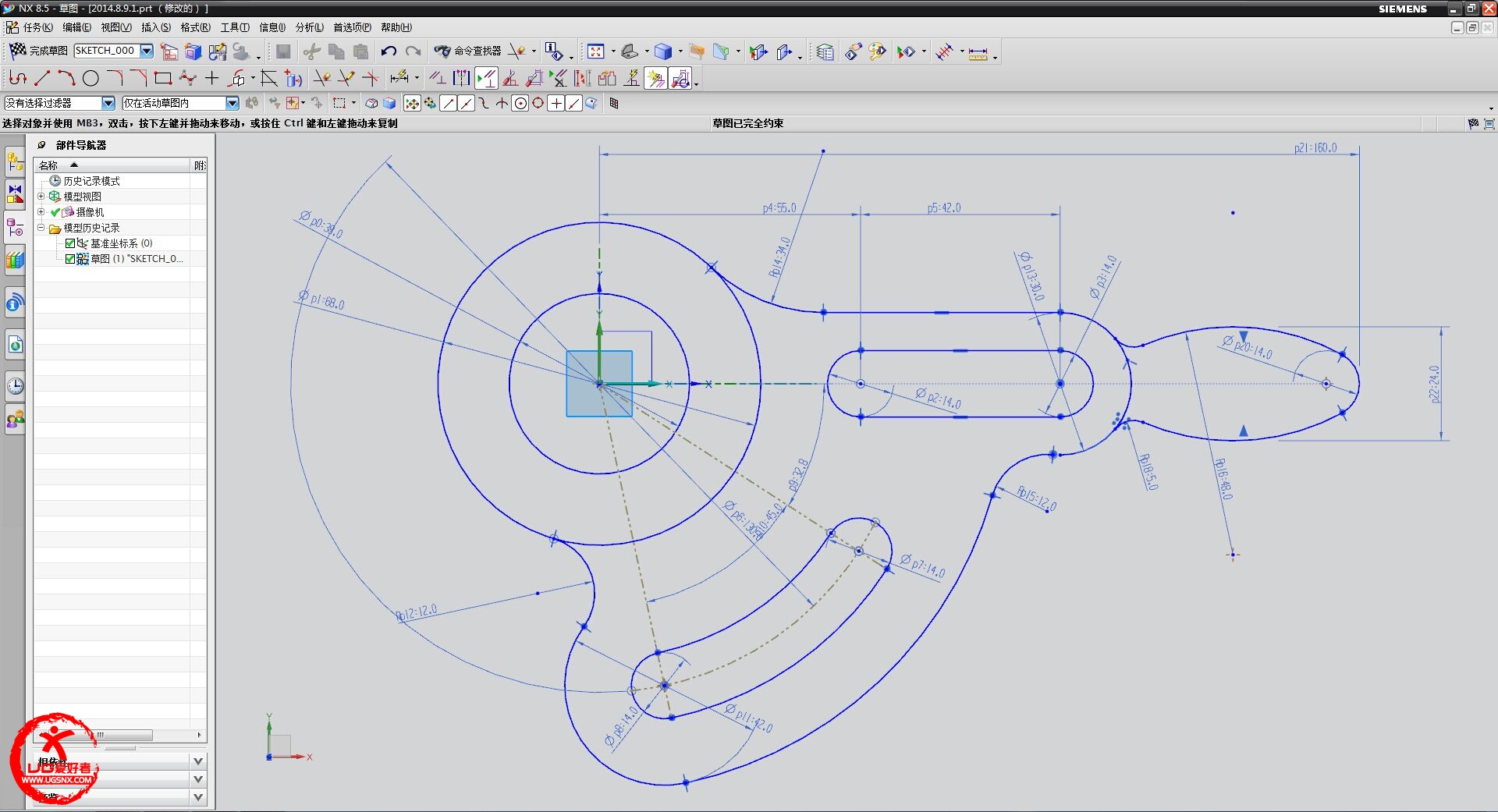Viewport: 1498px width, 812px height.
Task: Select the Quick Trim tool
Action: point(321,78)
